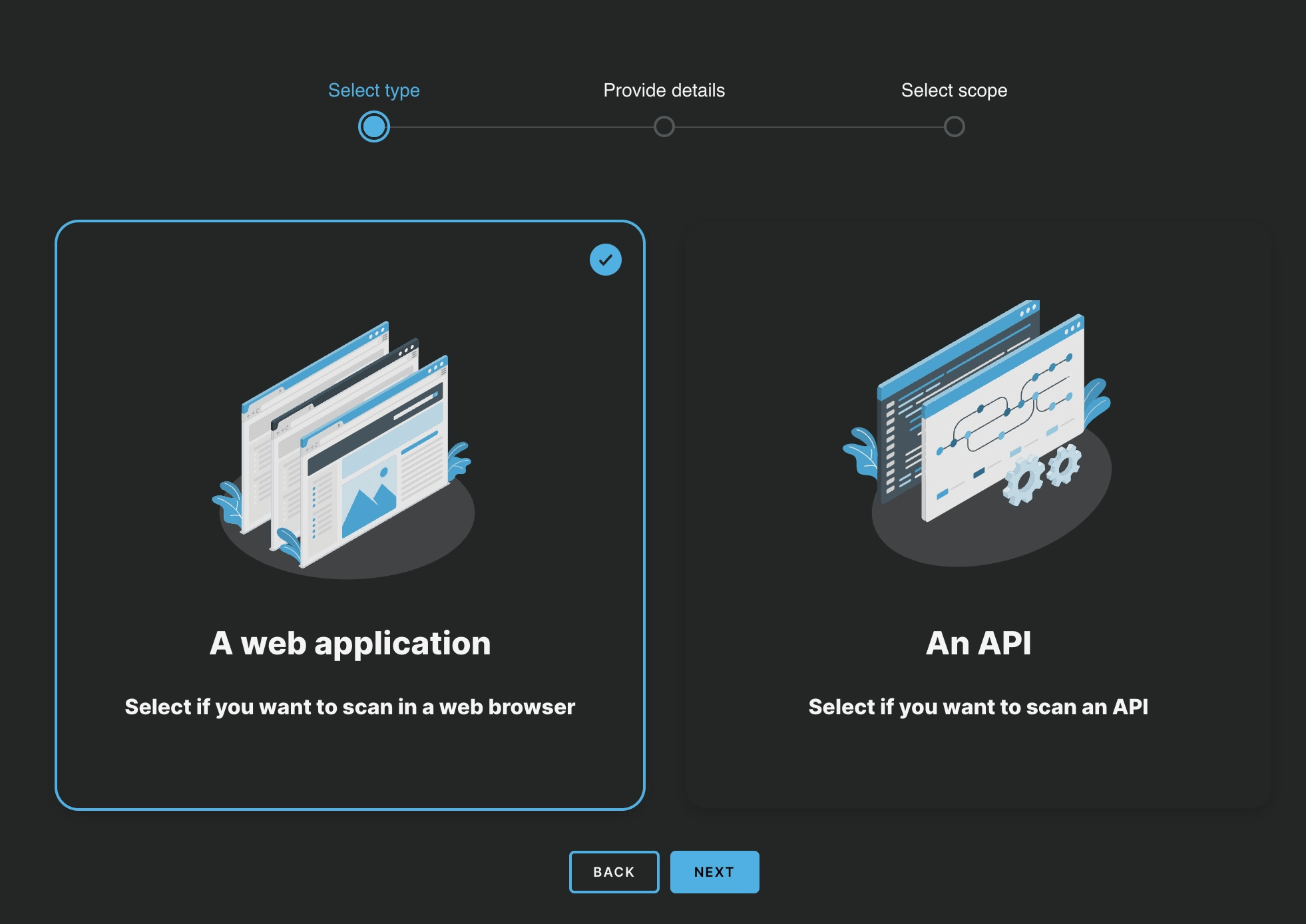Go to the Select type step label
The height and width of the screenshot is (924, 1306).
[373, 91]
